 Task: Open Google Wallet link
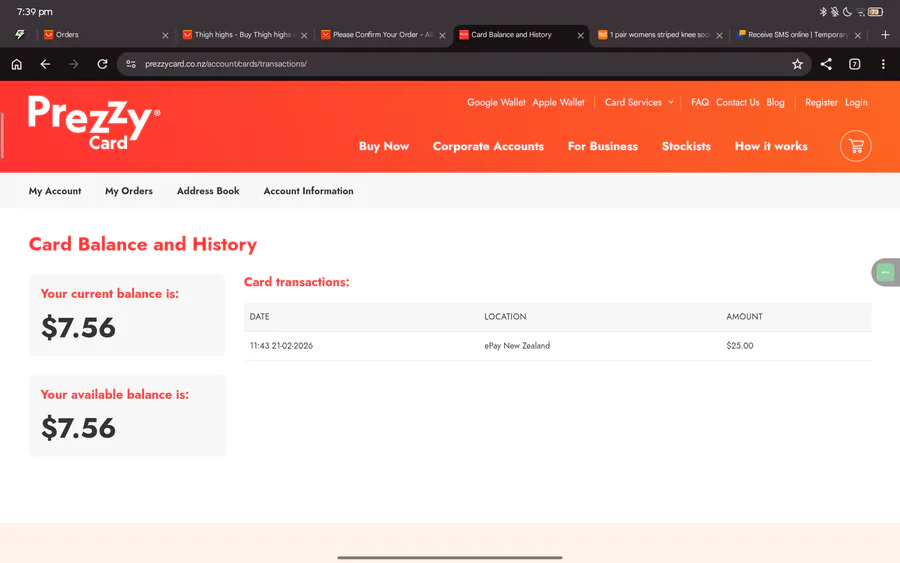[x=496, y=102]
